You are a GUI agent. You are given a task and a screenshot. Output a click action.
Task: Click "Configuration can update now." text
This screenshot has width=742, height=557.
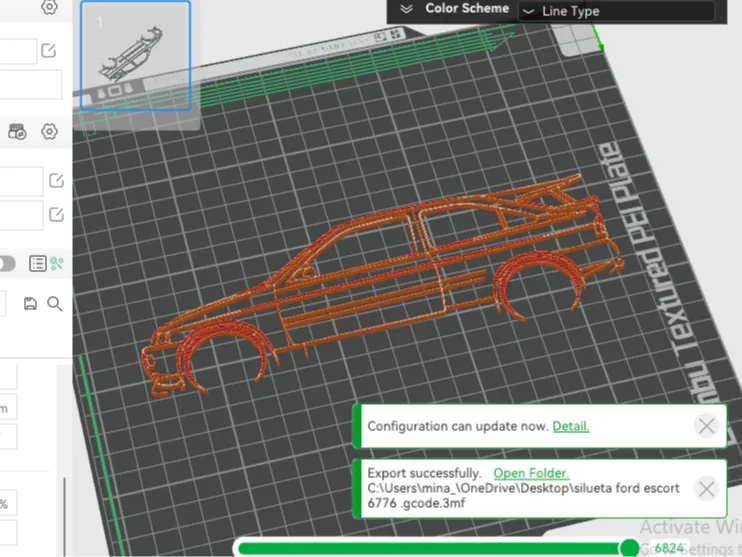[x=458, y=426]
